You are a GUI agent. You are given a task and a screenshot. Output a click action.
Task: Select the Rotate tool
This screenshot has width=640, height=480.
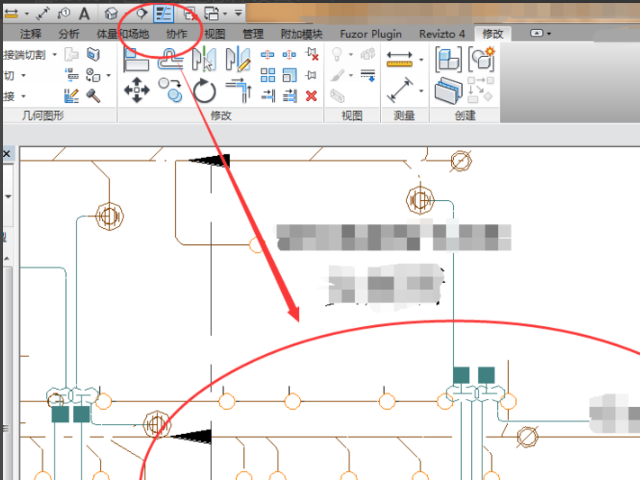204,91
